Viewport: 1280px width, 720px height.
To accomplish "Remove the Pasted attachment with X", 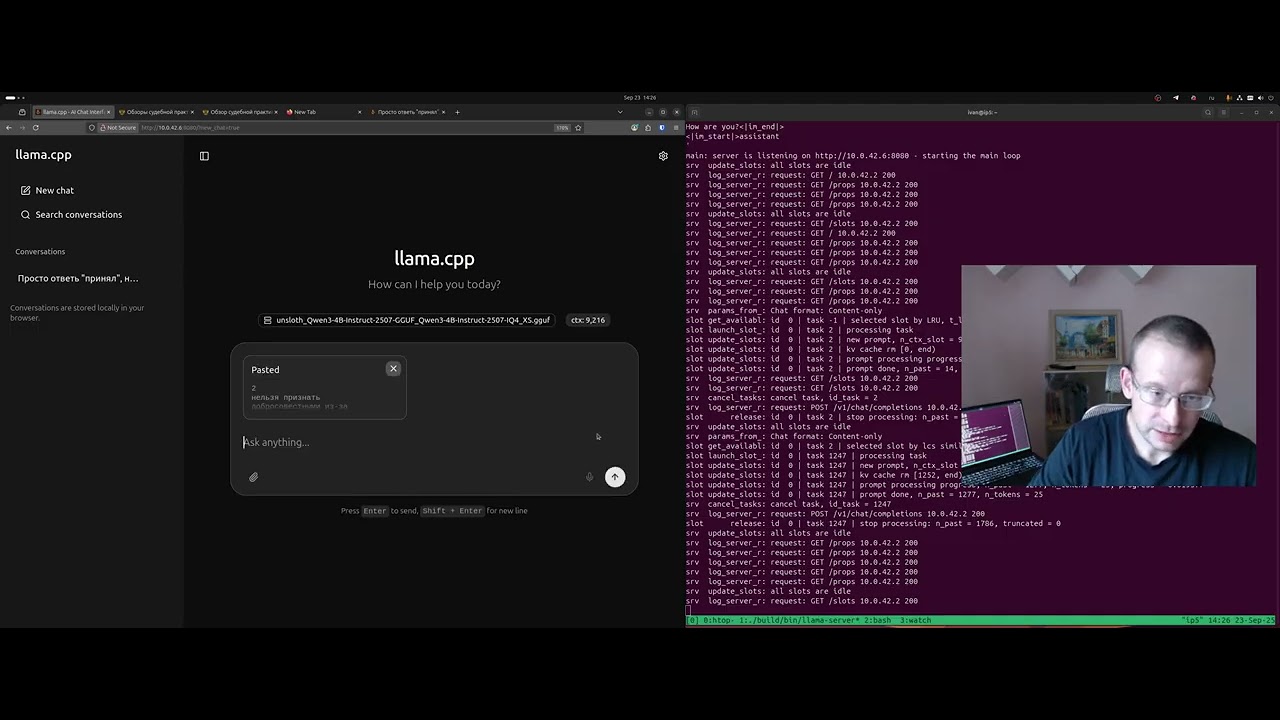I will tap(393, 369).
